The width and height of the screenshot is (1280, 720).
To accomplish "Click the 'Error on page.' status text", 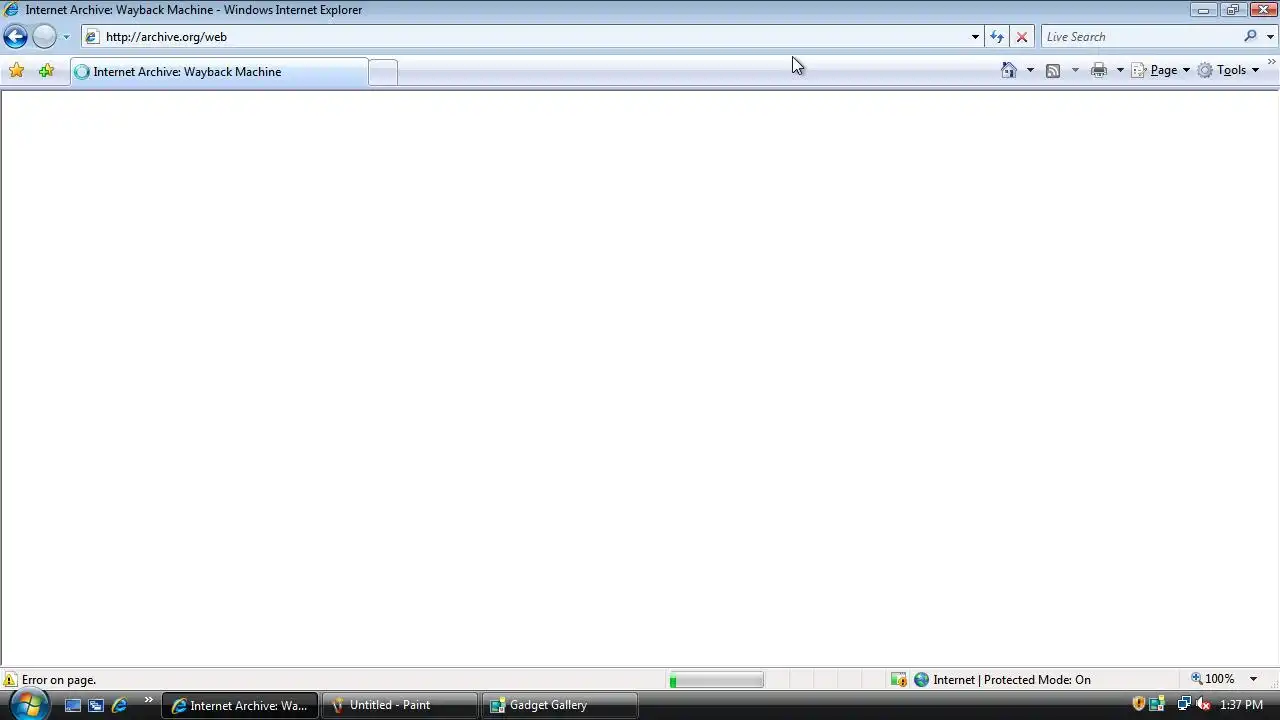I will pos(59,680).
